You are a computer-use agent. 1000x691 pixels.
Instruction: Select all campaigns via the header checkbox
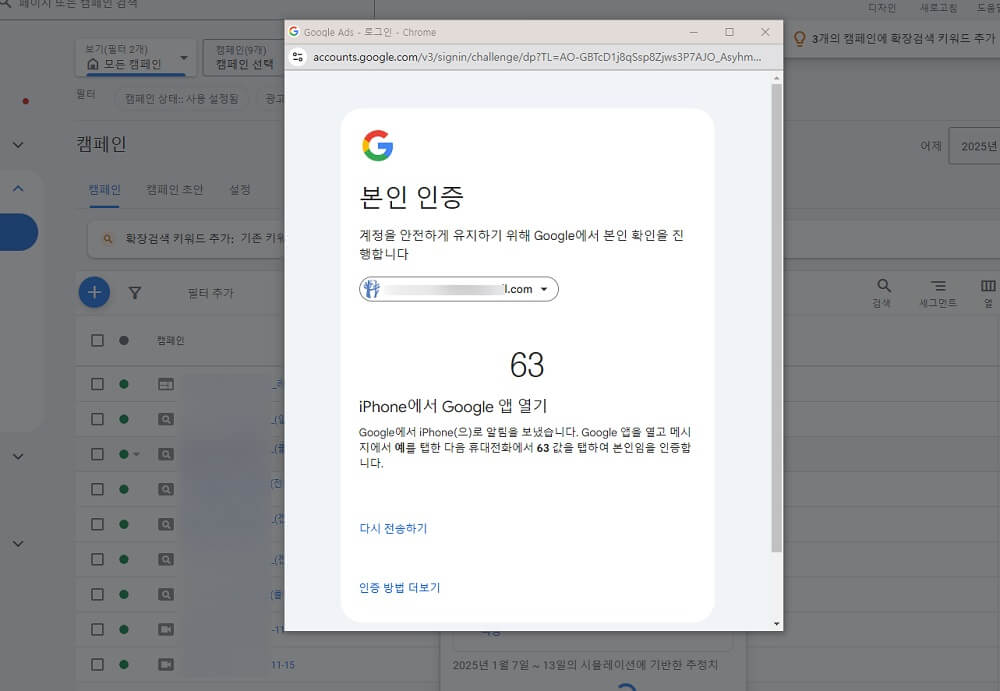click(97, 339)
